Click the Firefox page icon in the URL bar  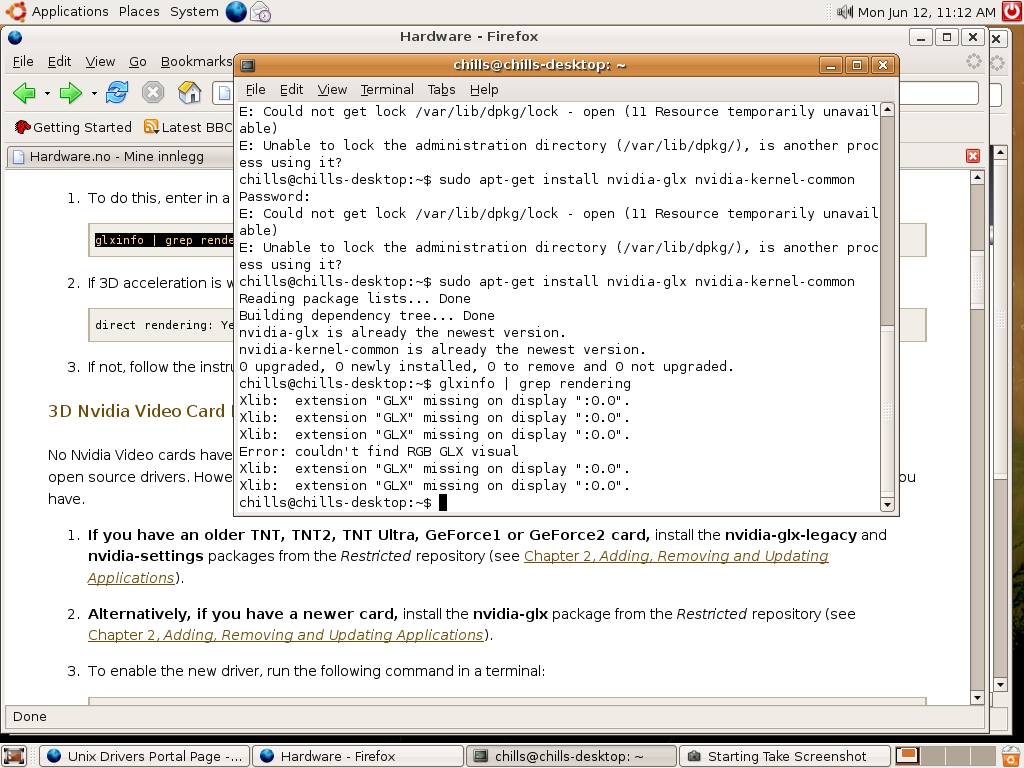point(224,93)
